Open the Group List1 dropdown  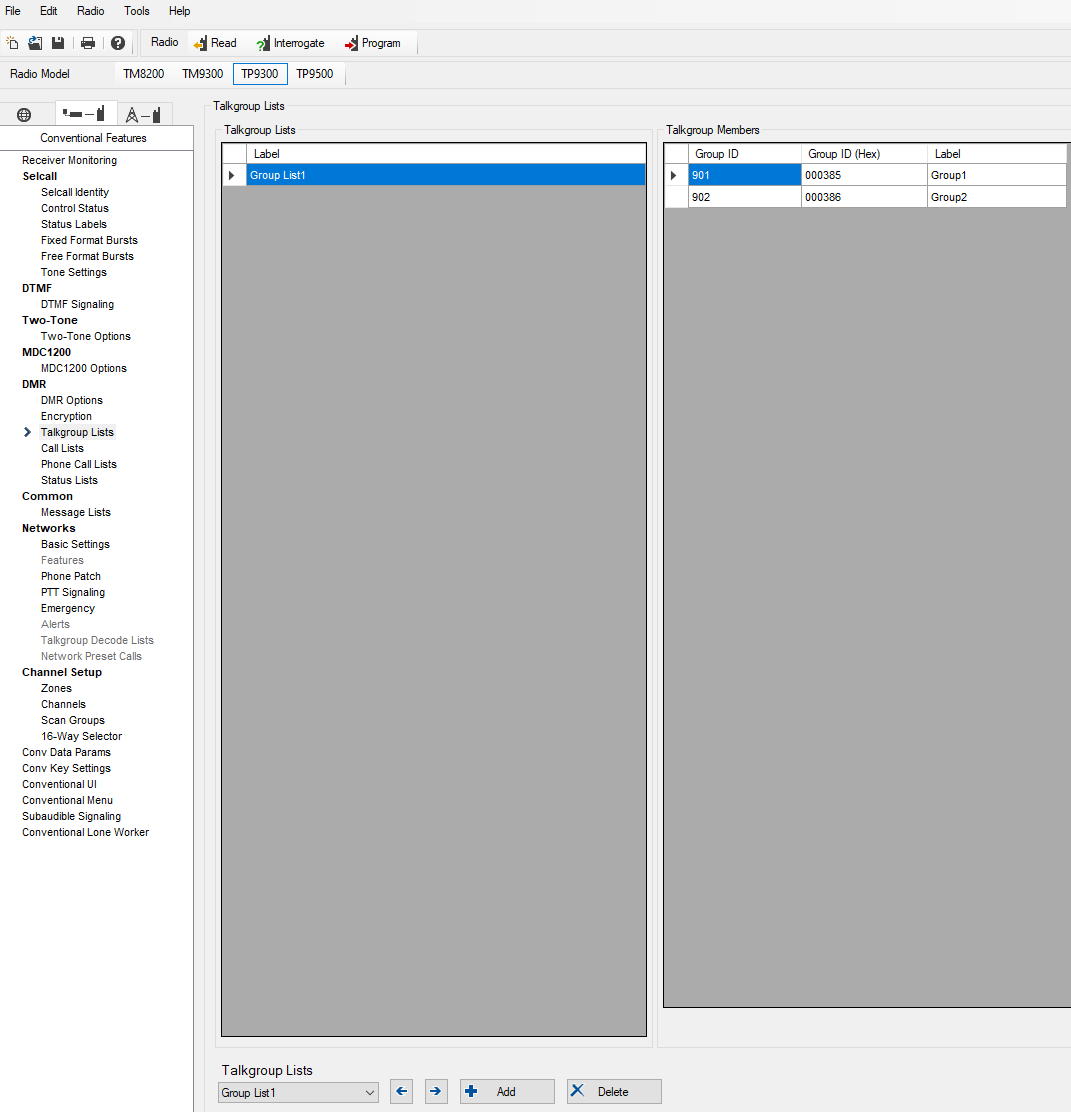[x=299, y=1093]
